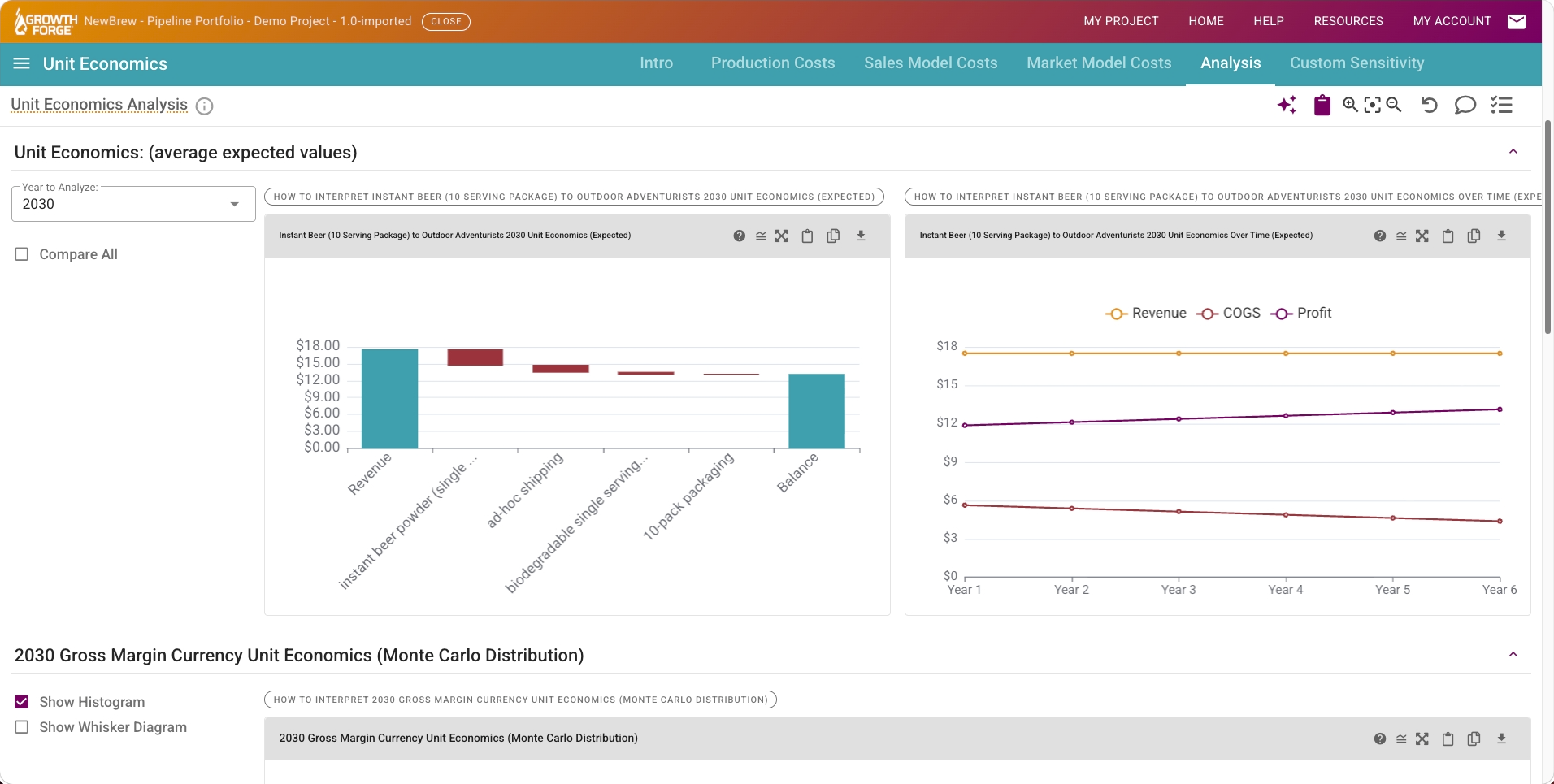
Task: Click clipboard icon on Monte Carlo chart
Action: [1448, 739]
